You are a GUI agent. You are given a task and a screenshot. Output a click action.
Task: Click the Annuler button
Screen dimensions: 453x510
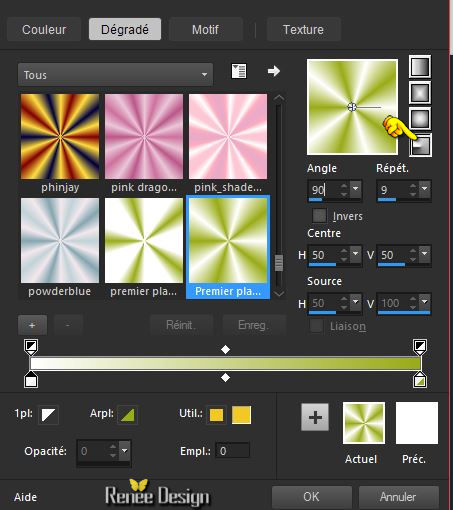[x=398, y=497]
